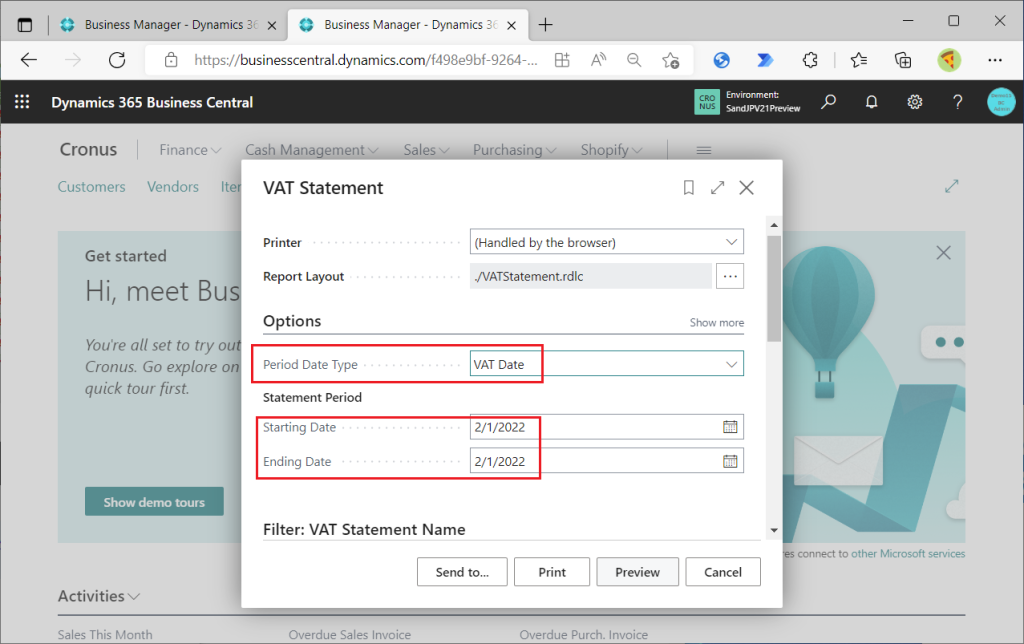The width and height of the screenshot is (1024, 644).
Task: Click the Report Layout field
Action: point(590,276)
